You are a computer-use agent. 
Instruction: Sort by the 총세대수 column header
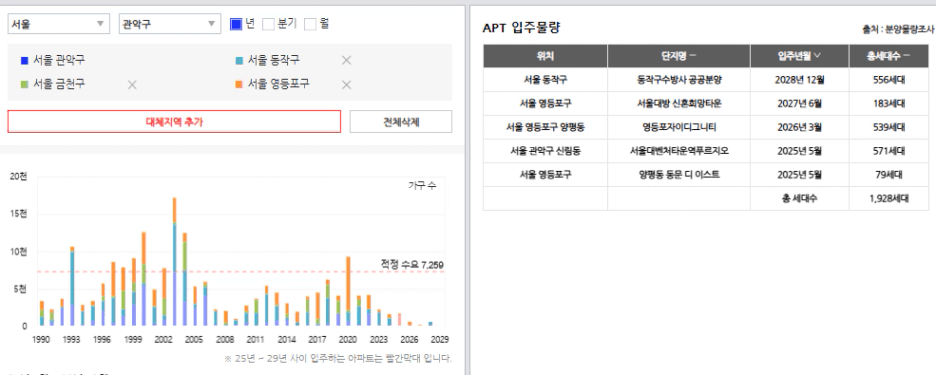click(889, 56)
